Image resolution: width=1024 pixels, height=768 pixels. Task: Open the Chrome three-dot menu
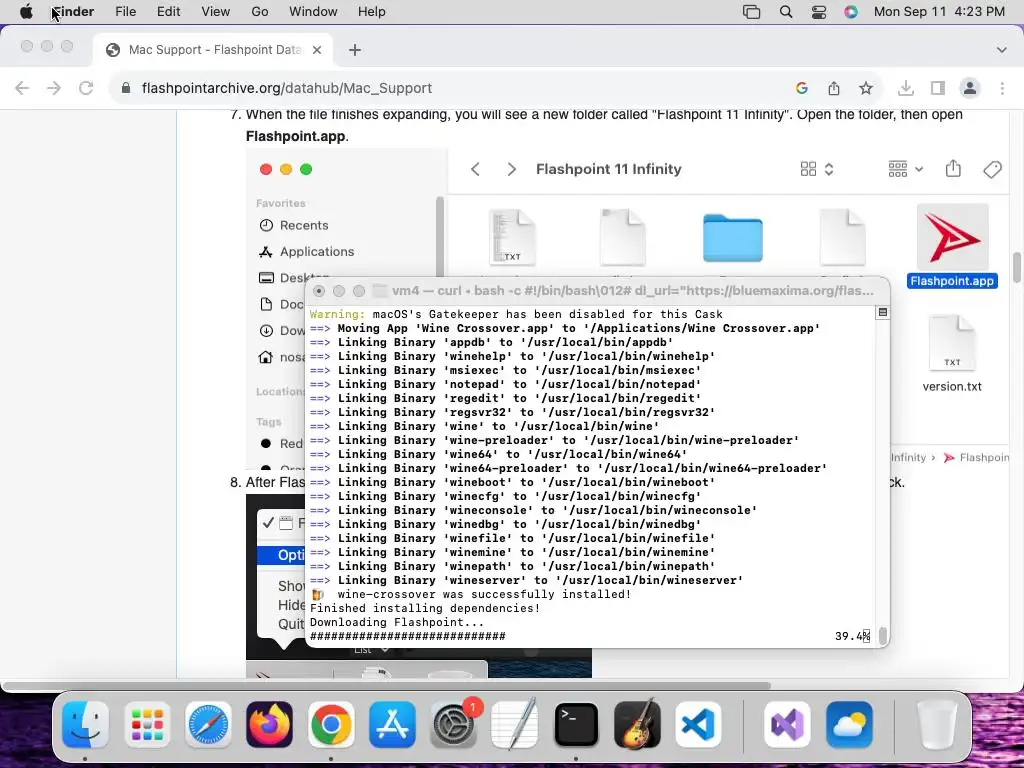click(1002, 88)
